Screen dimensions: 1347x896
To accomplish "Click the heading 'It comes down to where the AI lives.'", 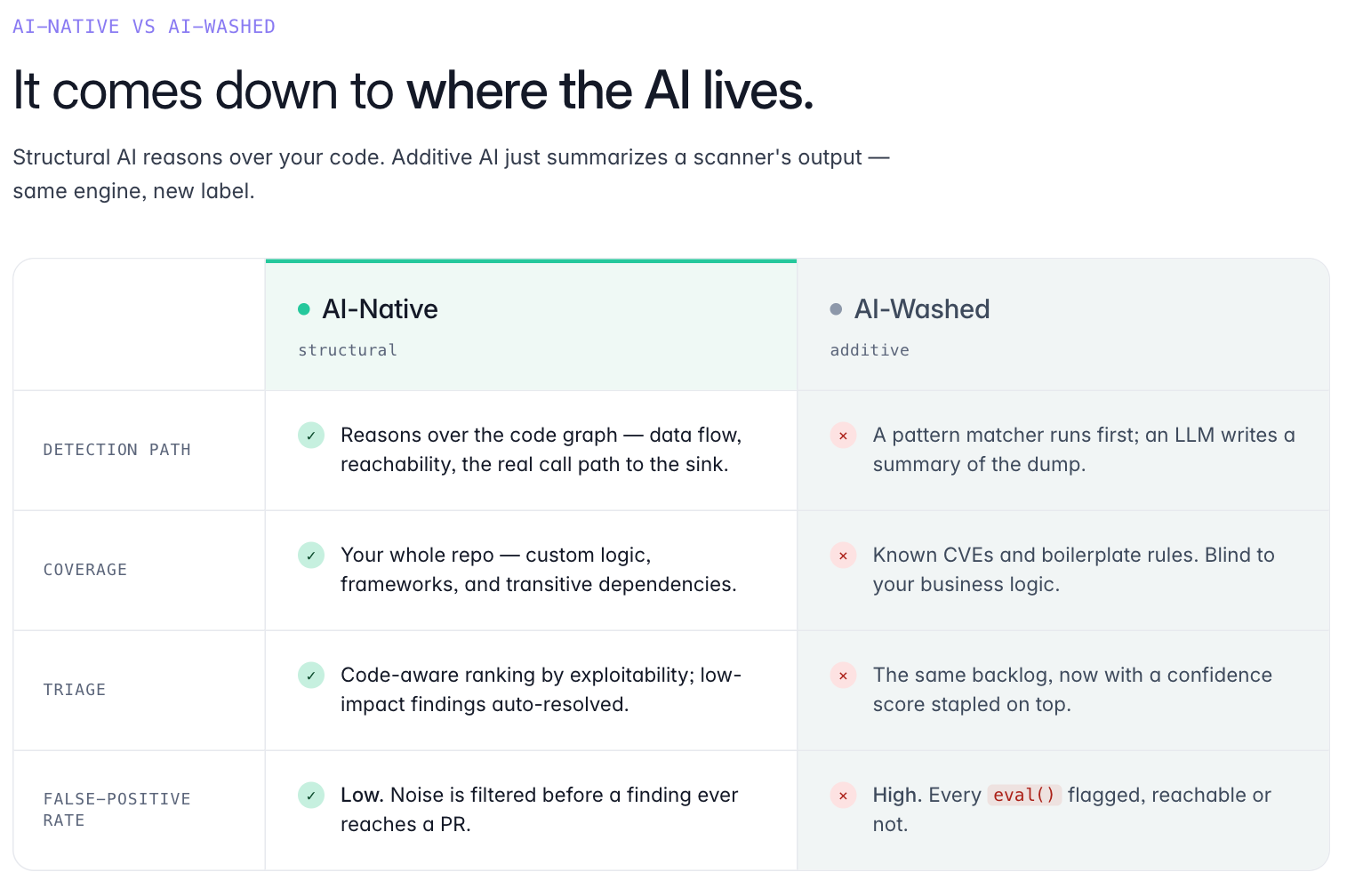I will (x=413, y=91).
